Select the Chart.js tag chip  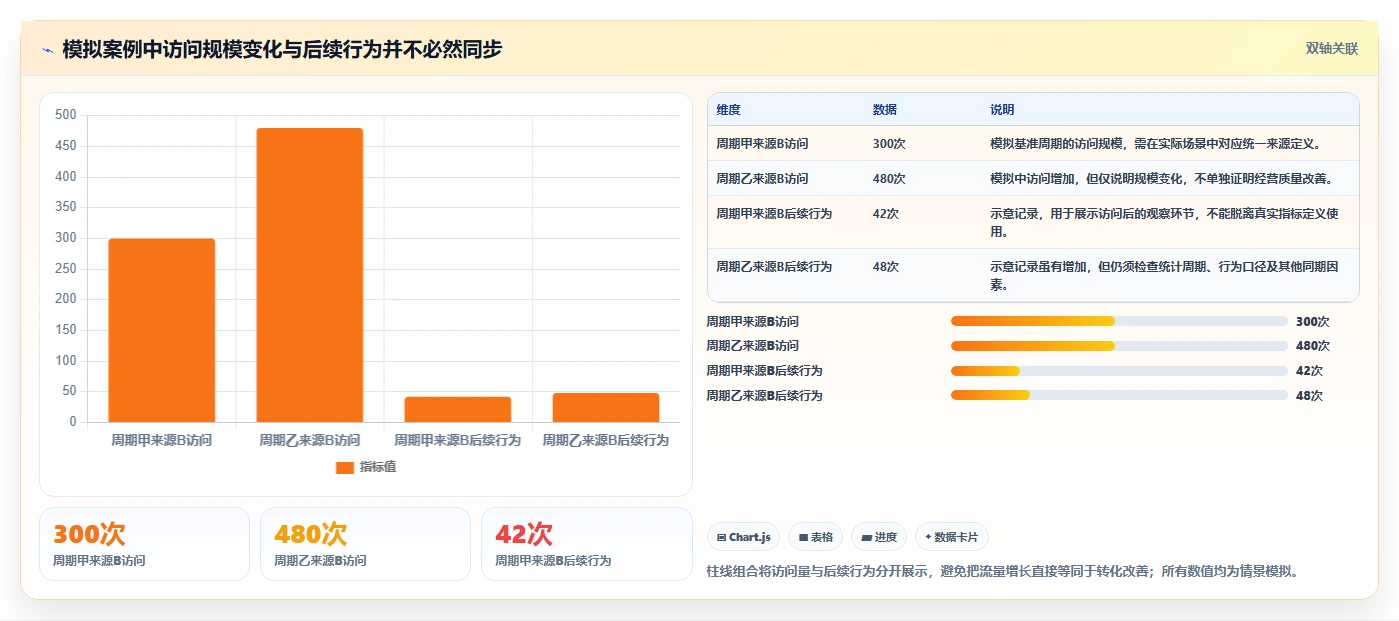744,537
